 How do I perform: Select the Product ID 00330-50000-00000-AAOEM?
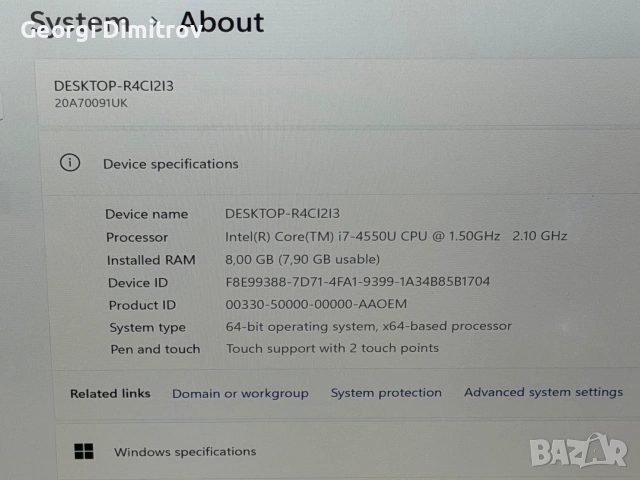pos(316,304)
